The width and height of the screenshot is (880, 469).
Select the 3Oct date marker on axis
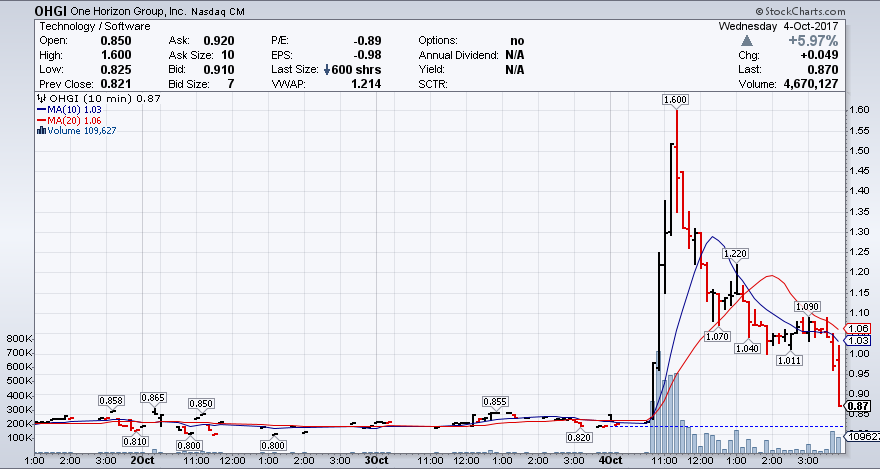tap(375, 461)
